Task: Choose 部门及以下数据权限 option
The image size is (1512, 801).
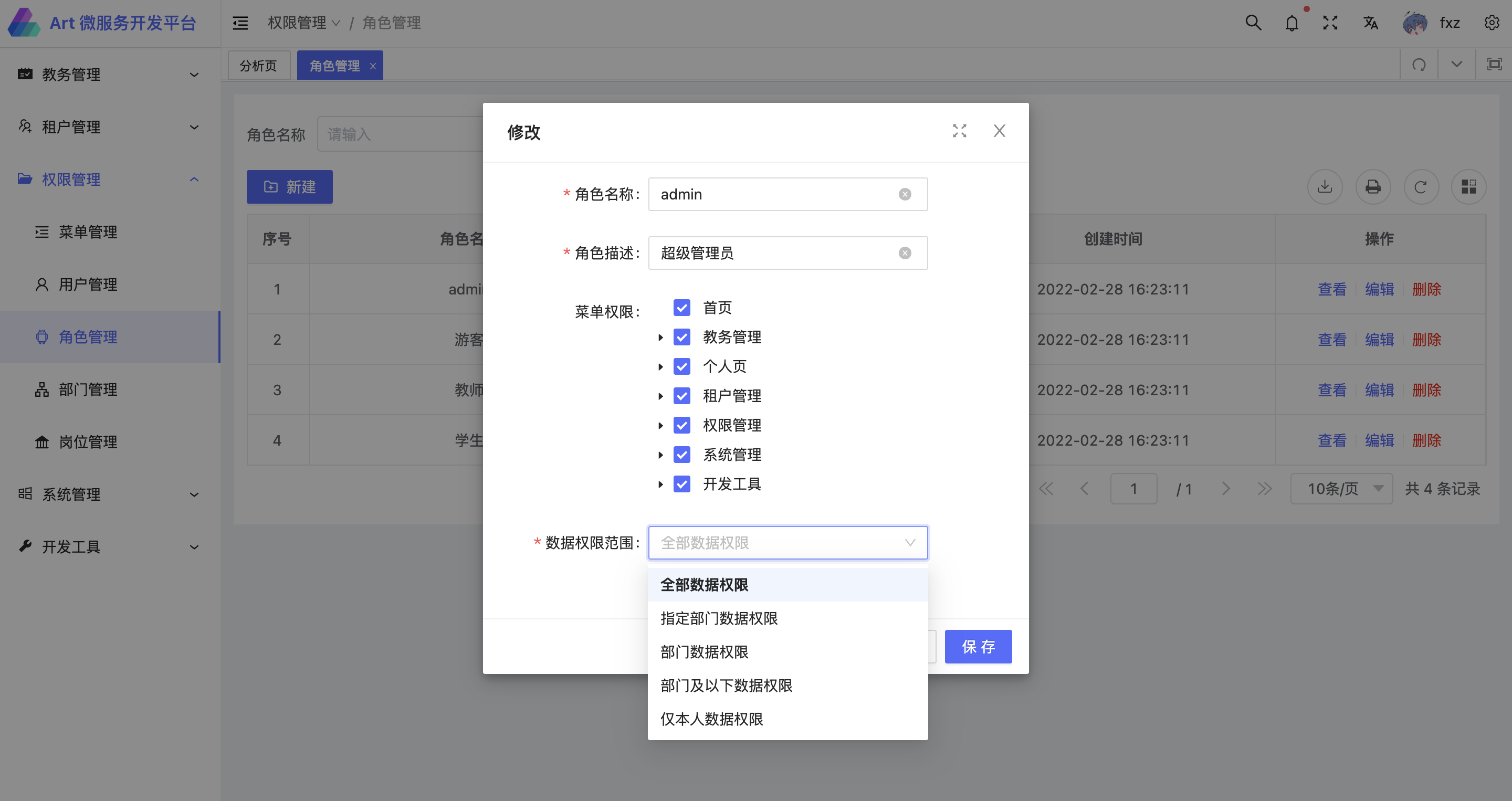Action: point(726,686)
